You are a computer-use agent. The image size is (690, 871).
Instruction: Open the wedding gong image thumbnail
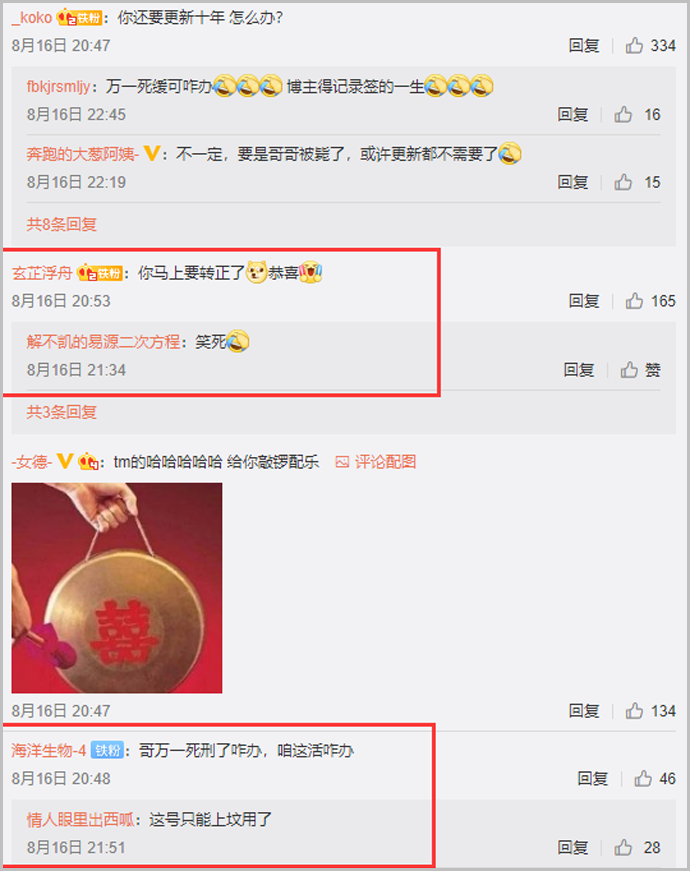(x=117, y=588)
